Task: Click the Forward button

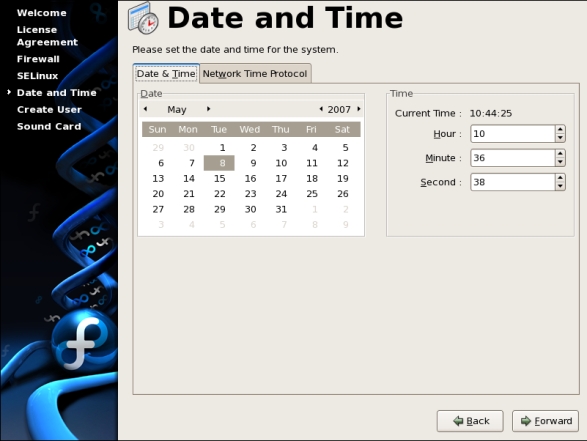Action: click(545, 421)
